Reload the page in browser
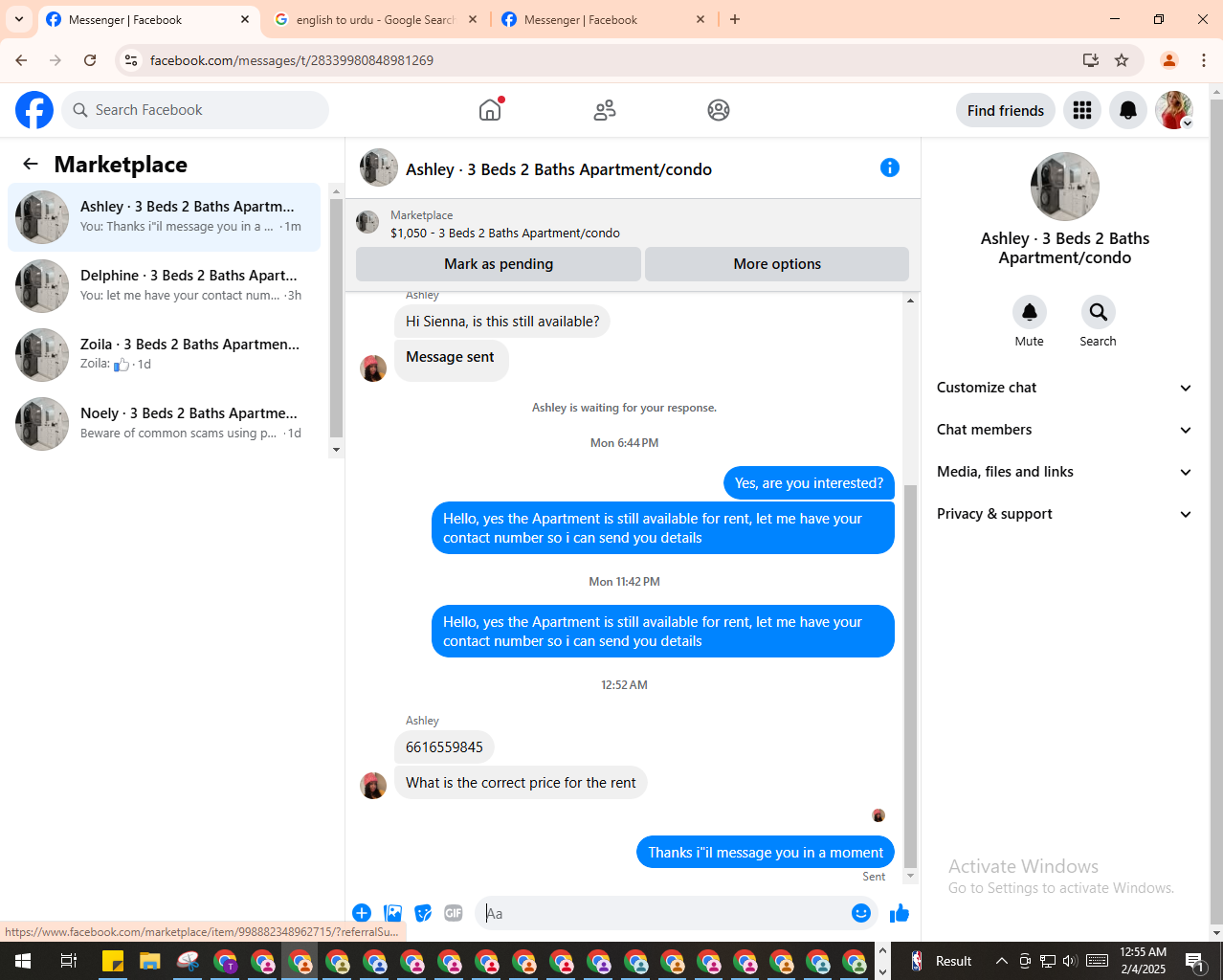 pos(90,60)
